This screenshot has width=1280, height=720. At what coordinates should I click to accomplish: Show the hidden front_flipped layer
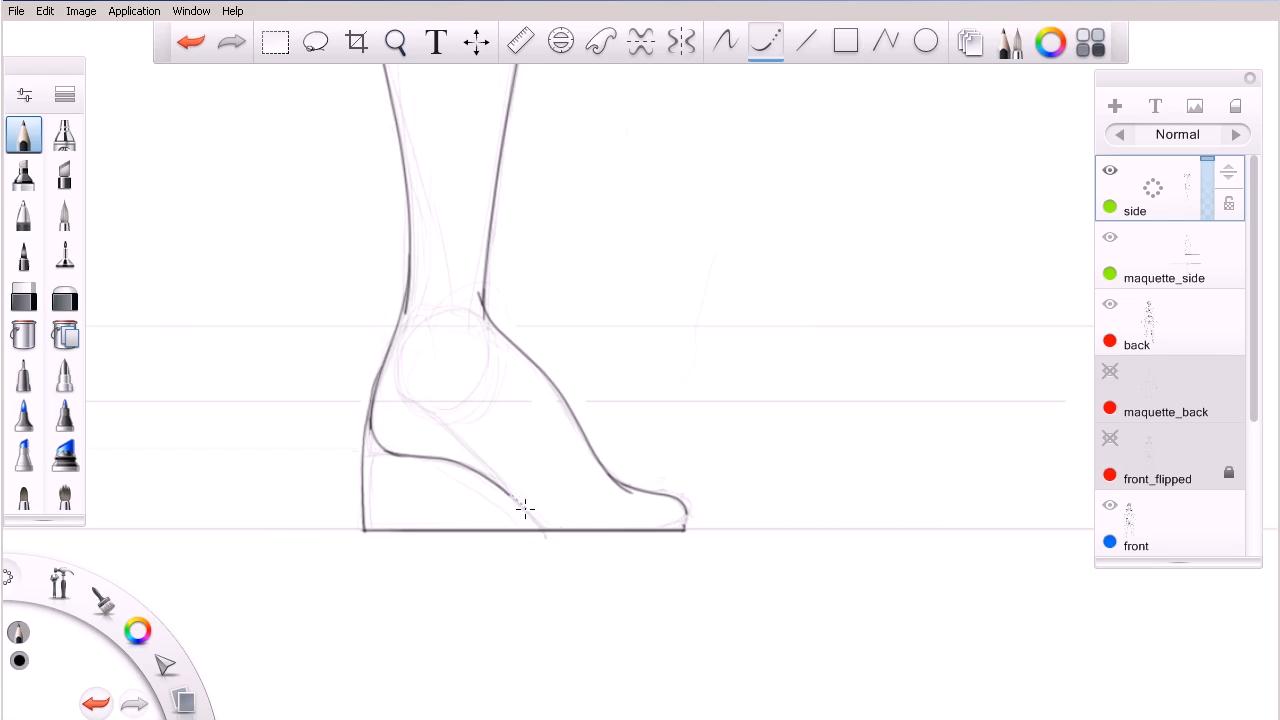click(x=1110, y=439)
